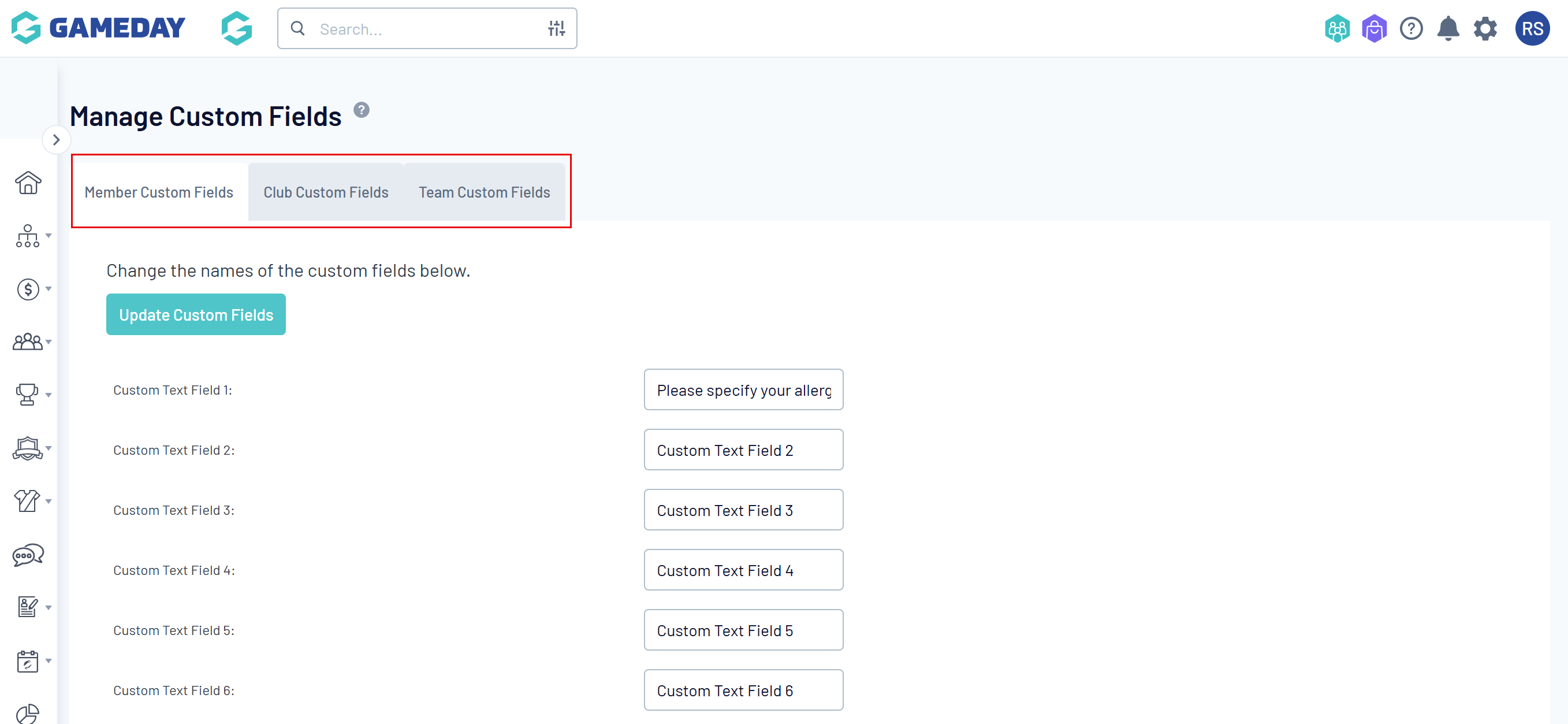Image resolution: width=1568 pixels, height=724 pixels.
Task: Click search filter sliders icon
Action: click(x=556, y=29)
